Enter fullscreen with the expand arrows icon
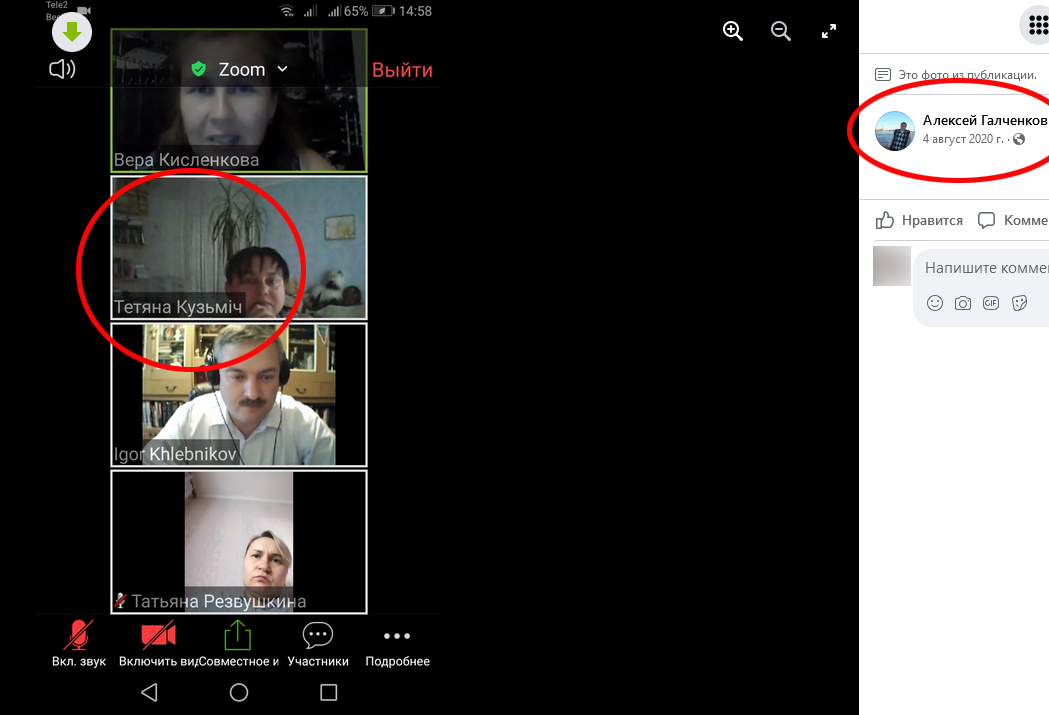This screenshot has height=715, width=1049. click(829, 31)
